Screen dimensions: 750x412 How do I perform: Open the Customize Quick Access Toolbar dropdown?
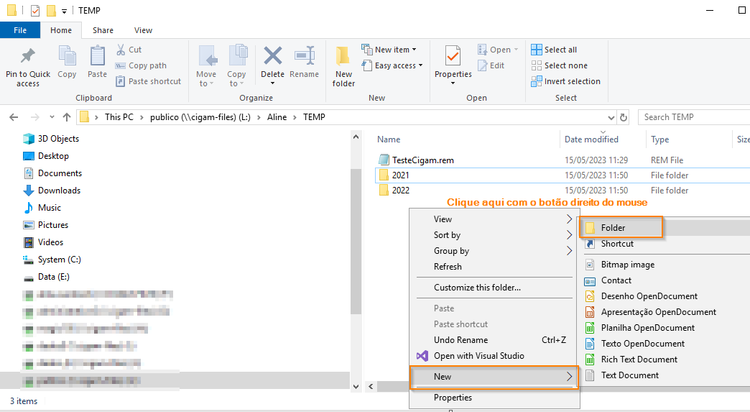point(64,11)
